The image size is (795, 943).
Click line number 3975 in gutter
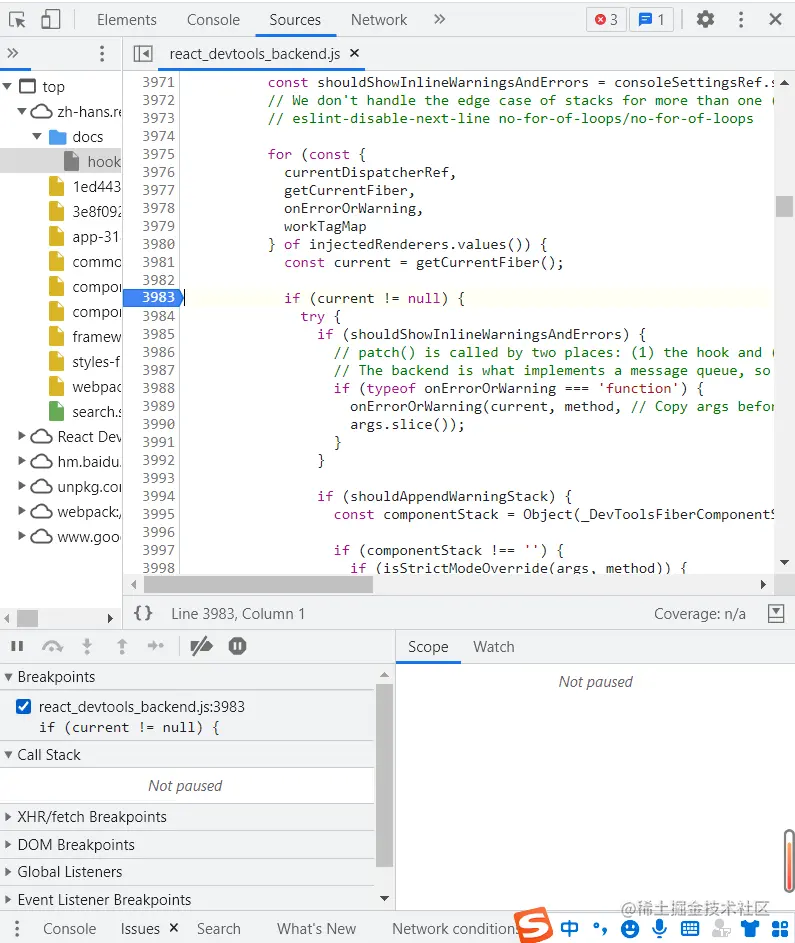[158, 154]
